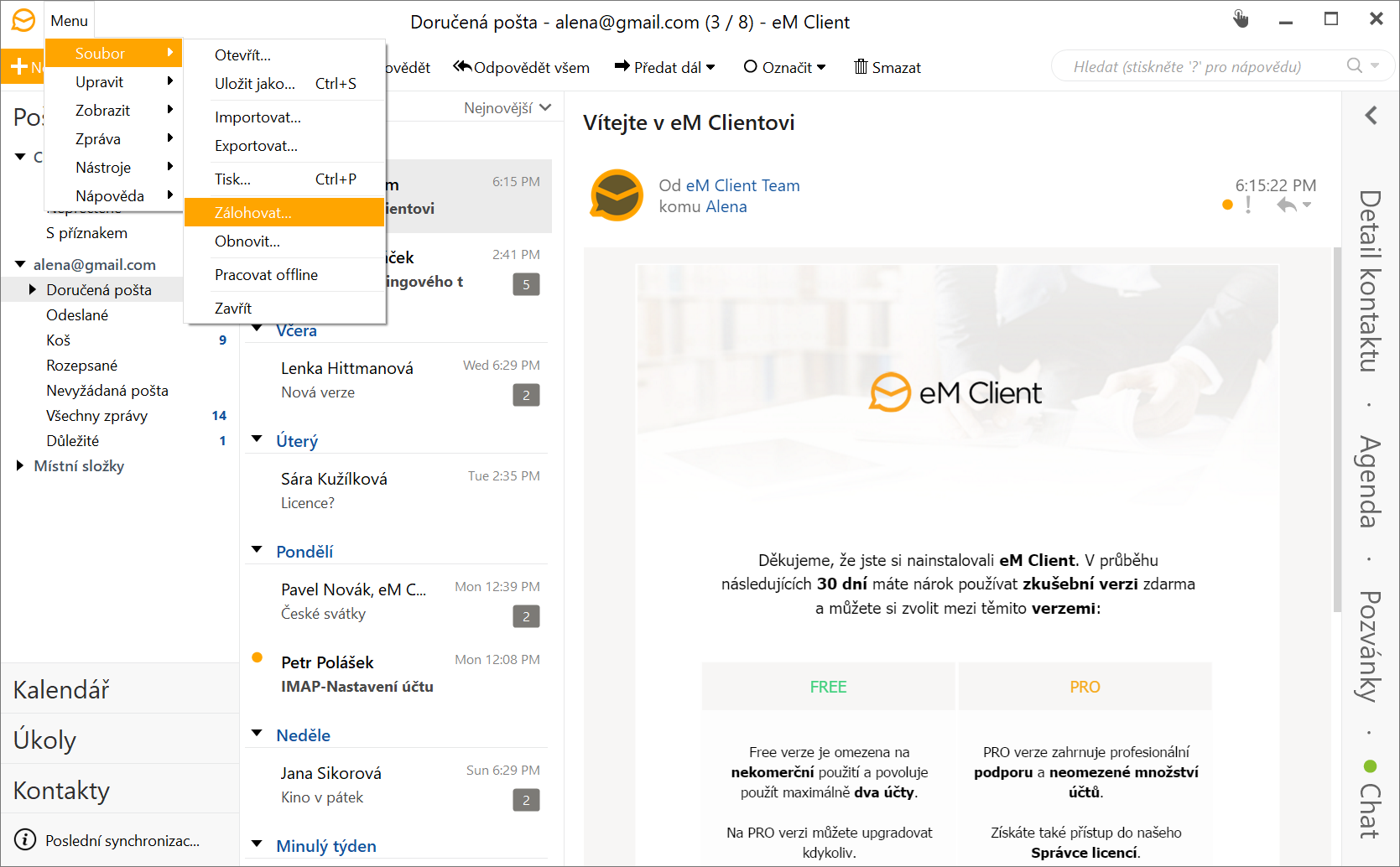
Task: Open the Předat dál dropdown arrow
Action: tap(711, 67)
